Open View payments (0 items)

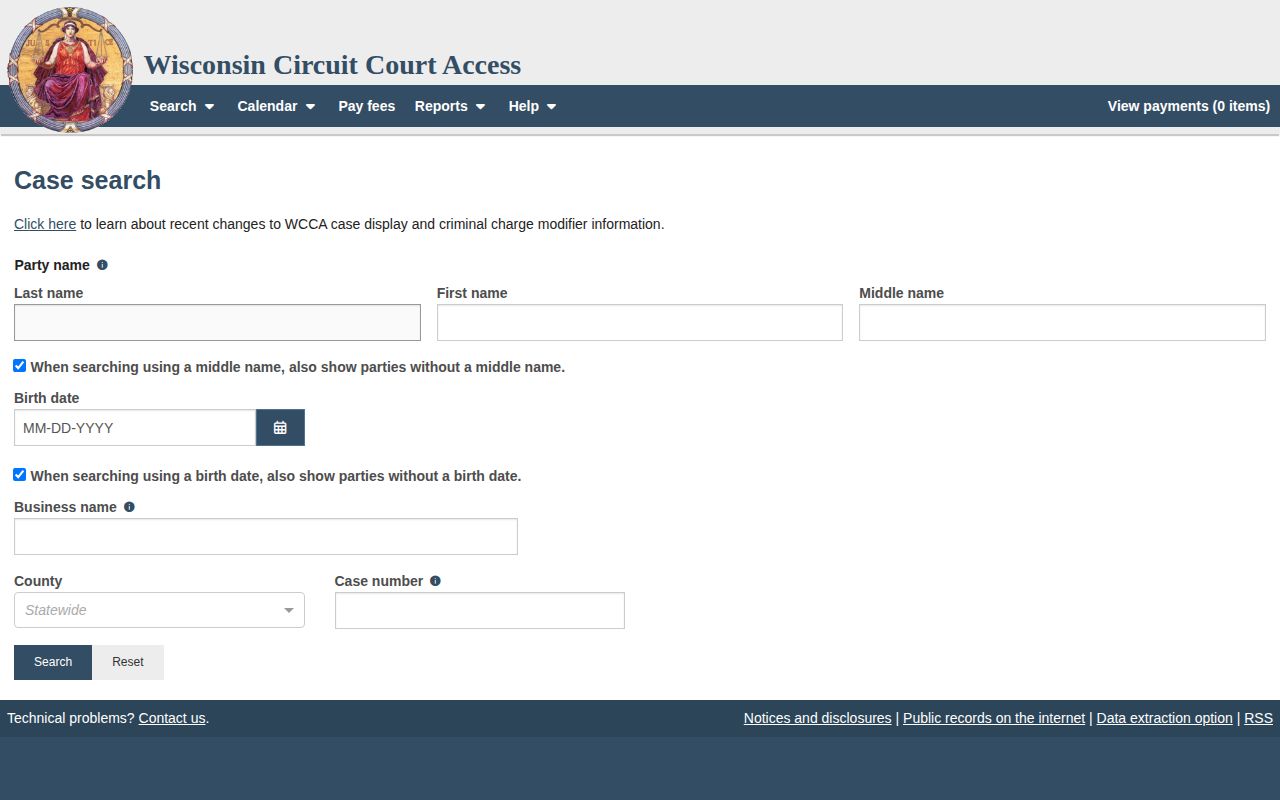coord(1189,106)
